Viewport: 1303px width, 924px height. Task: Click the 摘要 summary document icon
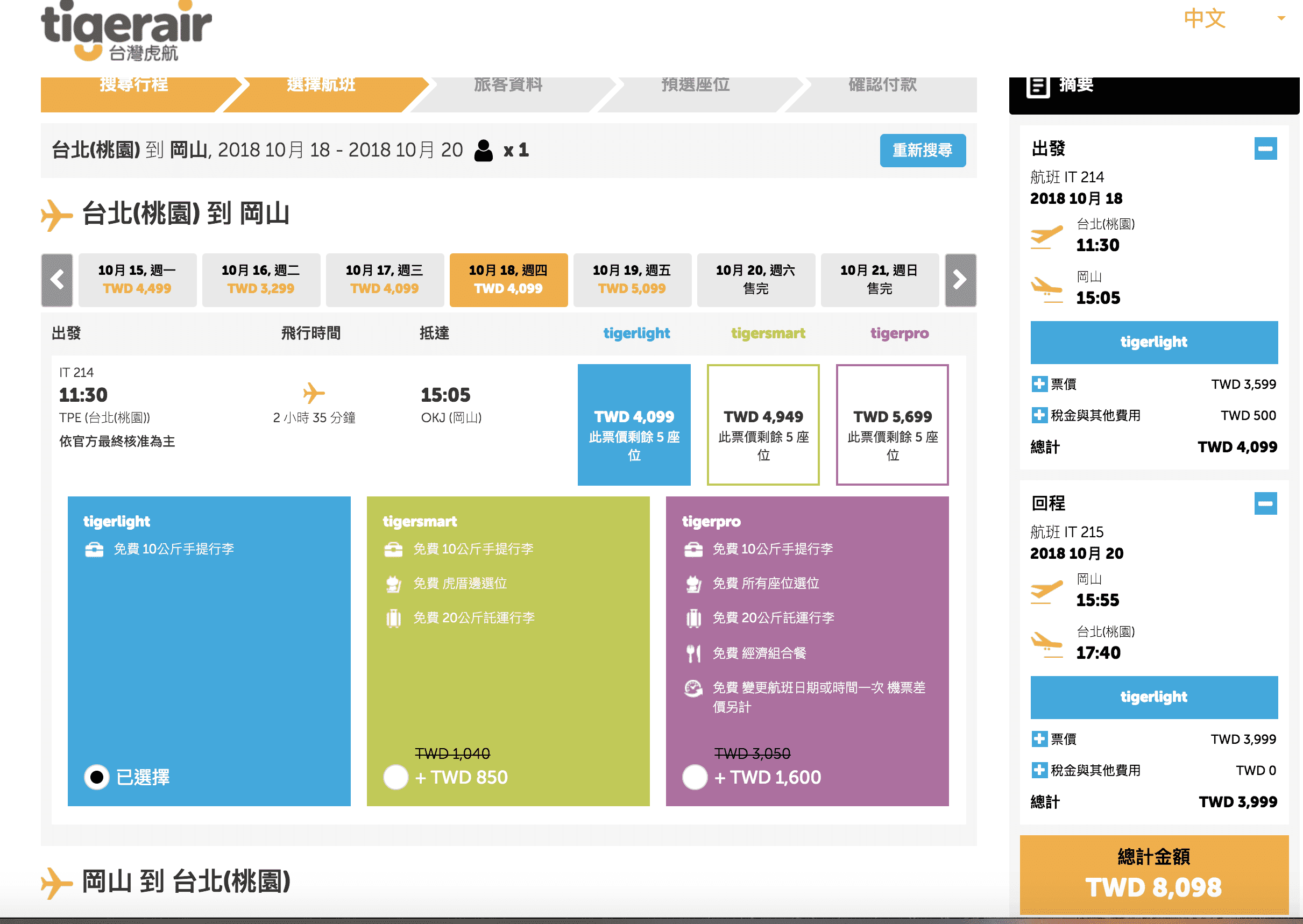pos(1038,87)
